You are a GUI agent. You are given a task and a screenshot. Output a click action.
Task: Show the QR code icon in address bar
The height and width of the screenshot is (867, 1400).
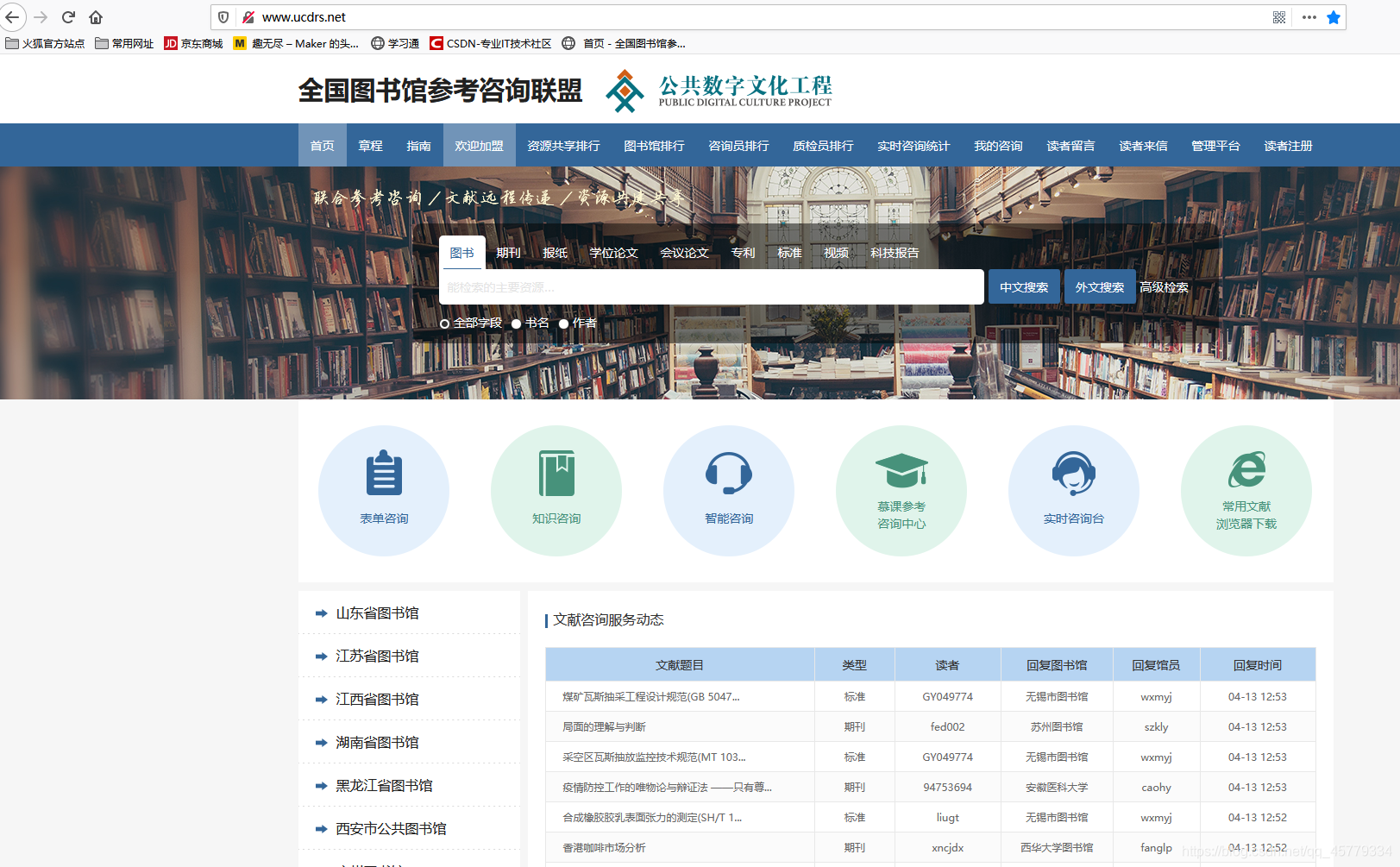(x=1279, y=17)
